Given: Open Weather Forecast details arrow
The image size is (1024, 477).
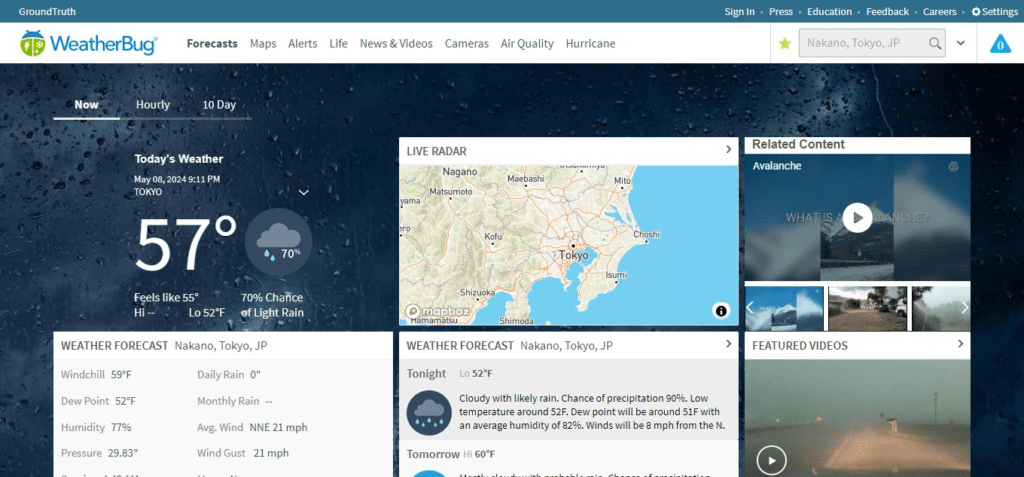Looking at the screenshot, I should tap(728, 344).
